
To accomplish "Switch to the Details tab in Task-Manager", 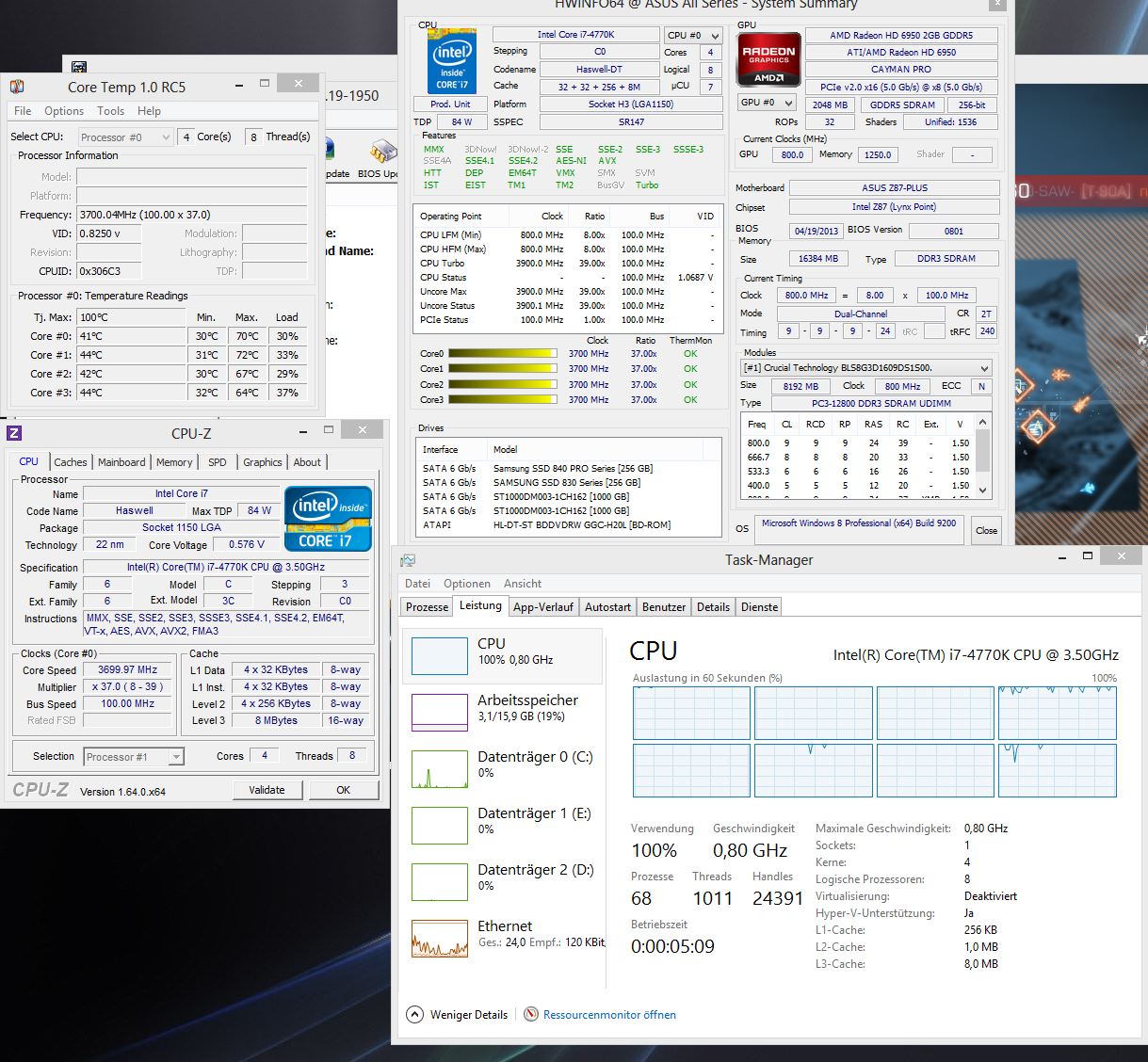I will click(713, 607).
